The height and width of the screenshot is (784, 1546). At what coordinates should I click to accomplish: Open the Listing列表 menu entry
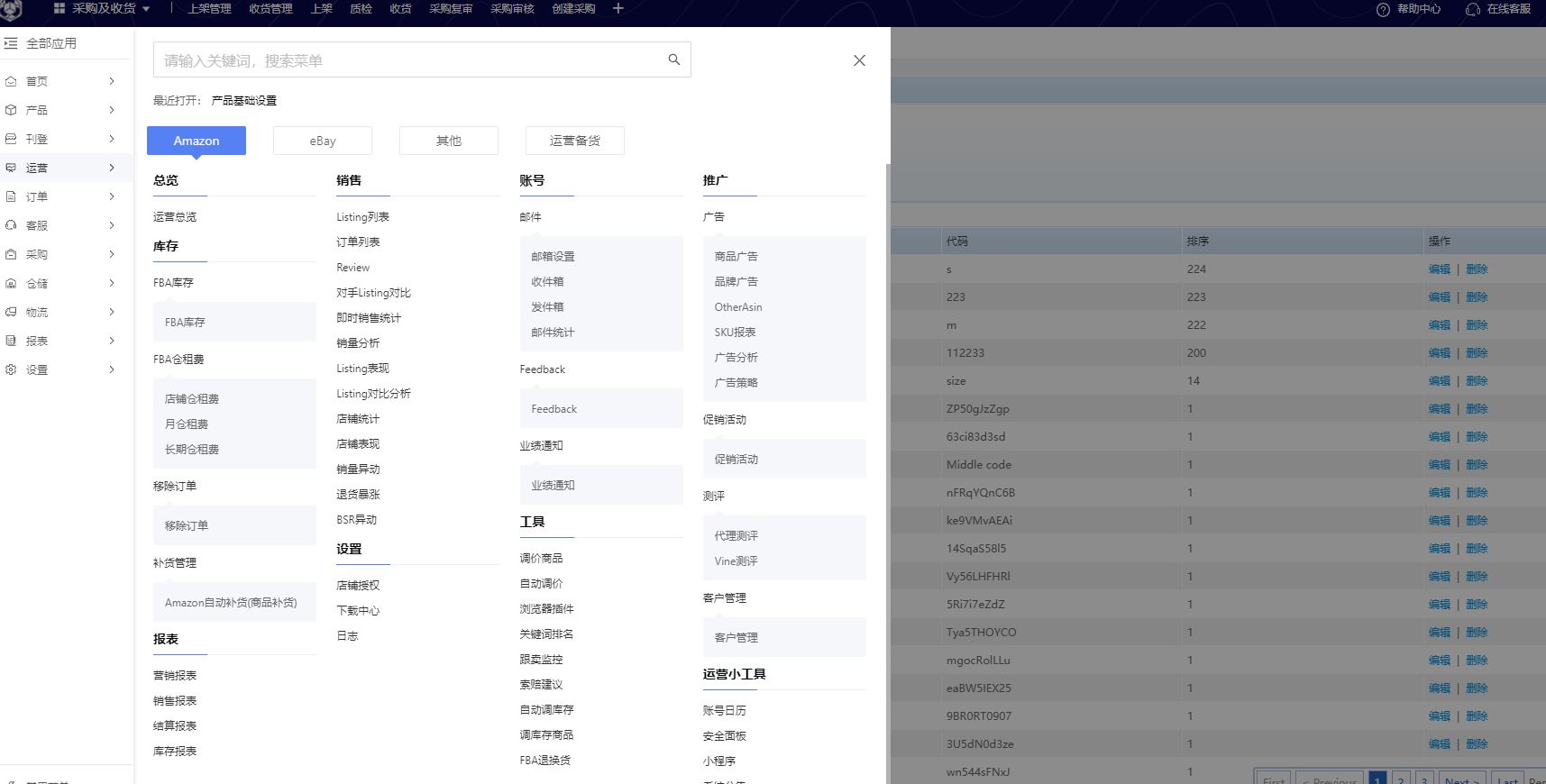tap(362, 217)
